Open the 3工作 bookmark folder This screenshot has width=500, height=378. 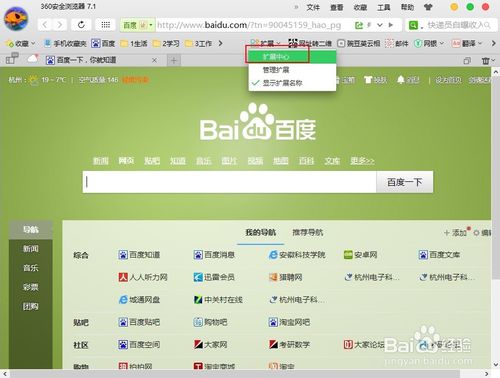coord(198,43)
